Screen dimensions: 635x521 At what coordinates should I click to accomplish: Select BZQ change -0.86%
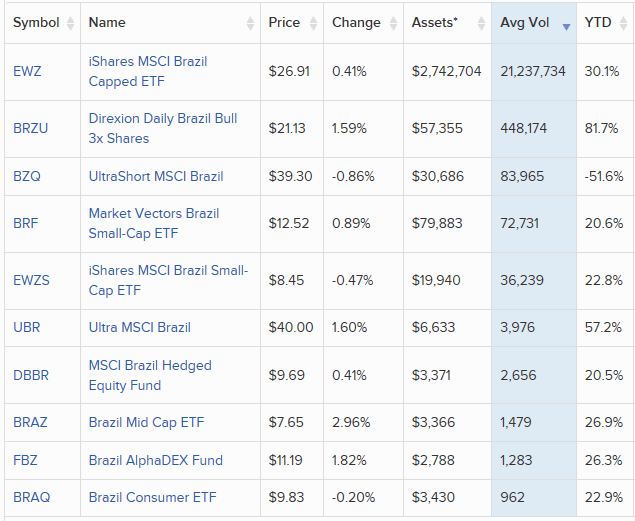[353, 176]
